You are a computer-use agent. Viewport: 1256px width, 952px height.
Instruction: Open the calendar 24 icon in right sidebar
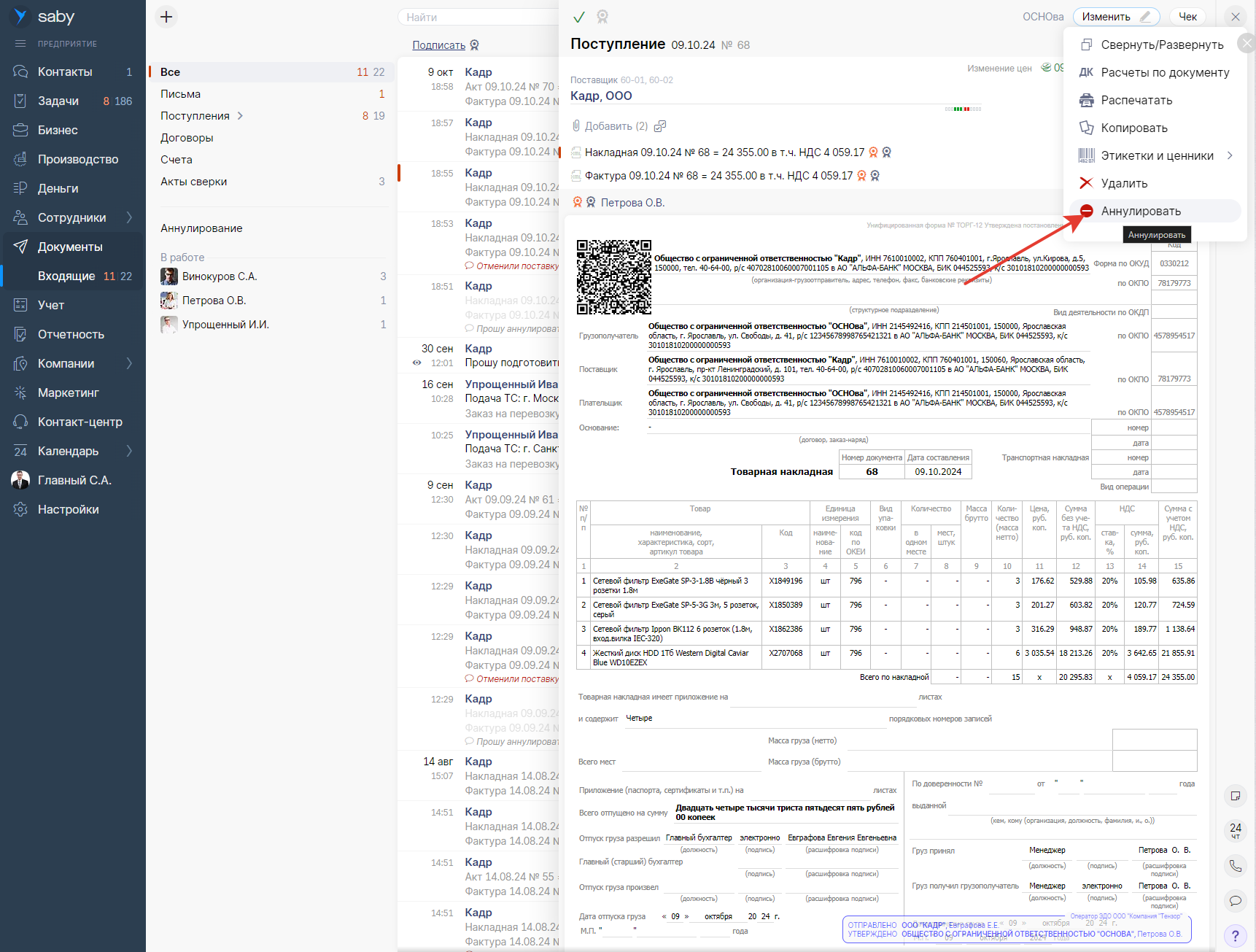point(1235,830)
